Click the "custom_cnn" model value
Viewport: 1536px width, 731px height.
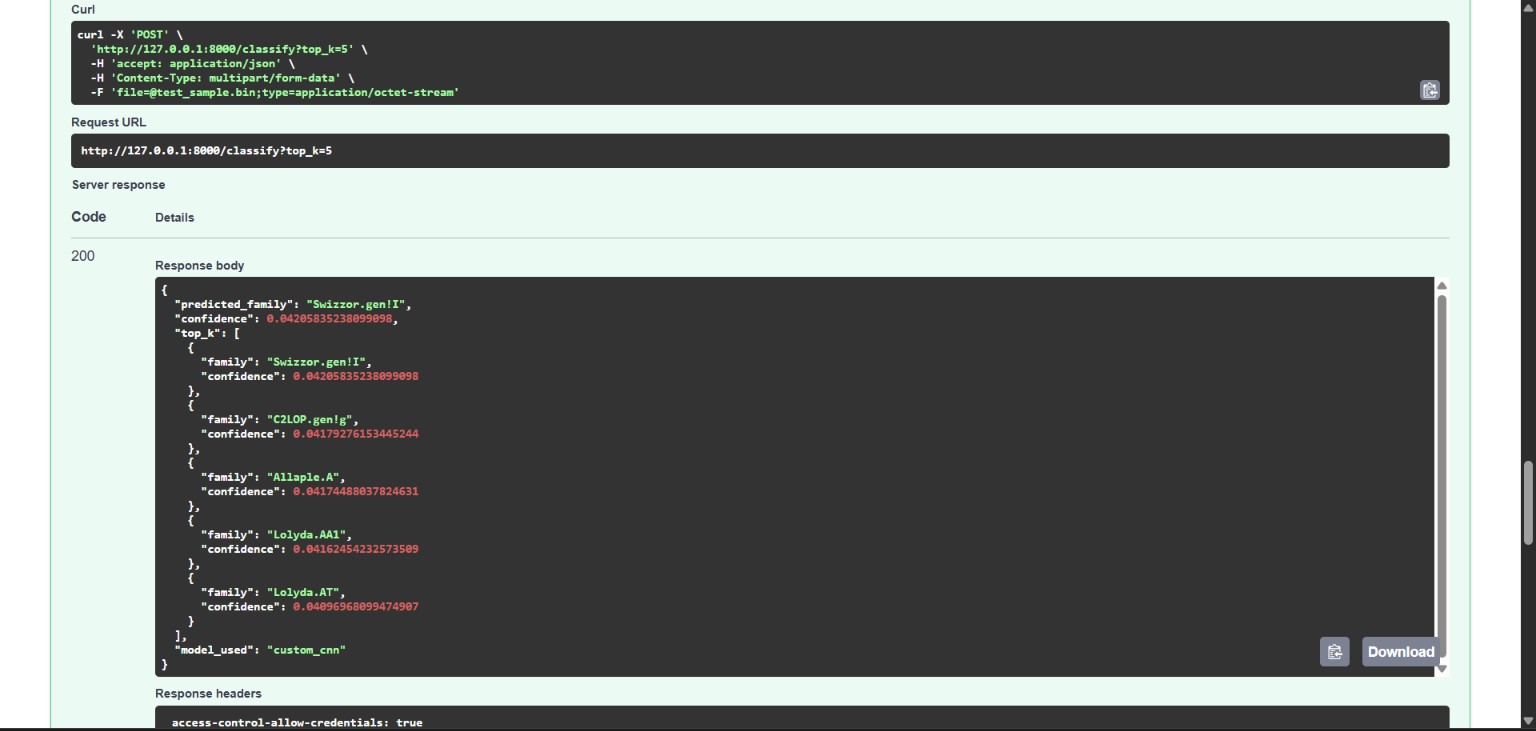[306, 650]
